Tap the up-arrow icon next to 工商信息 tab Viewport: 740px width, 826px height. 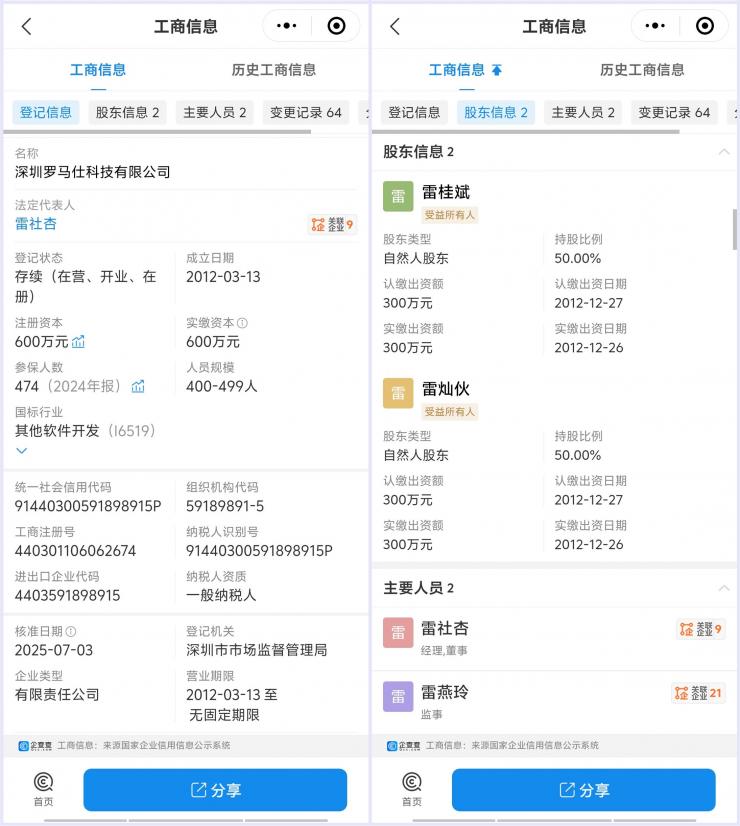coord(497,70)
